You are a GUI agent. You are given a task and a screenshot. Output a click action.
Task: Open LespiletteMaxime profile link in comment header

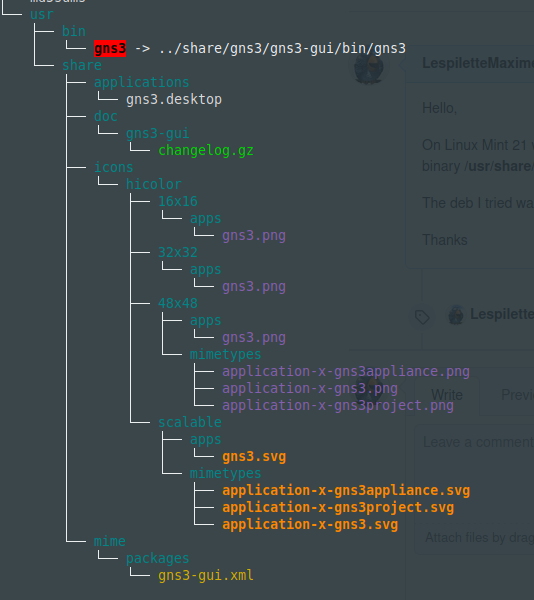tap(478, 63)
